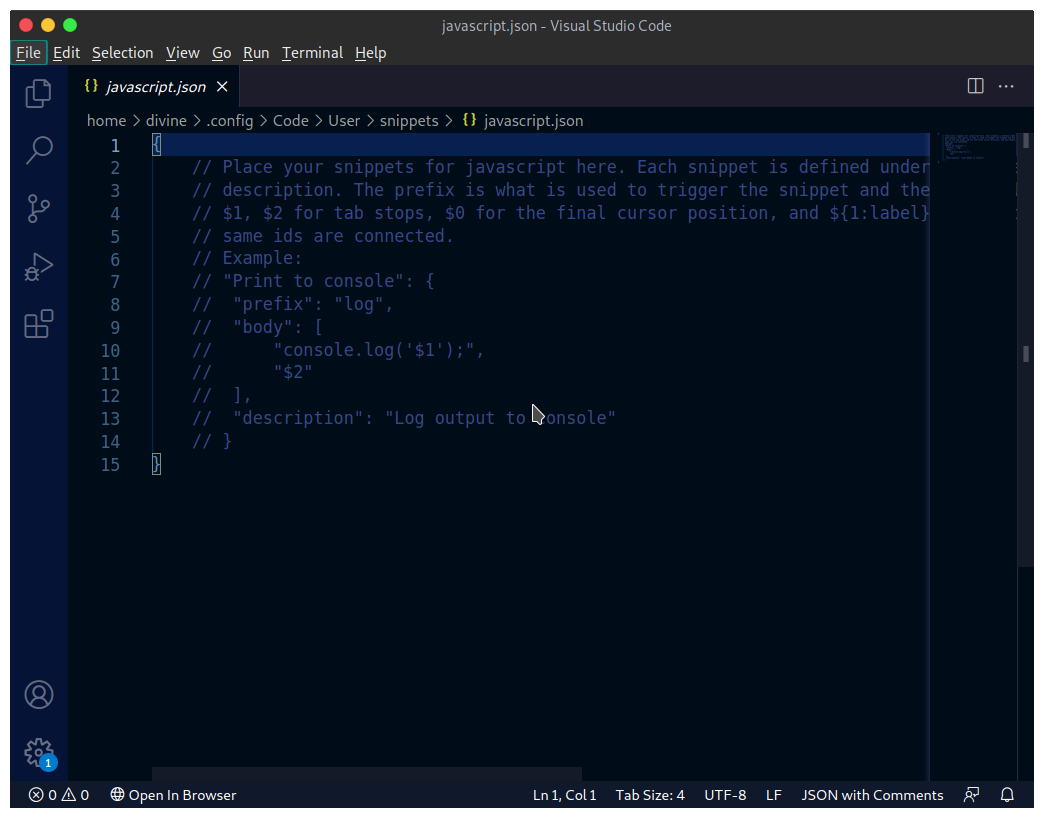Screen dimensions: 1044x818
Task: Open the notifications bell in status bar
Action: (x=1007, y=795)
